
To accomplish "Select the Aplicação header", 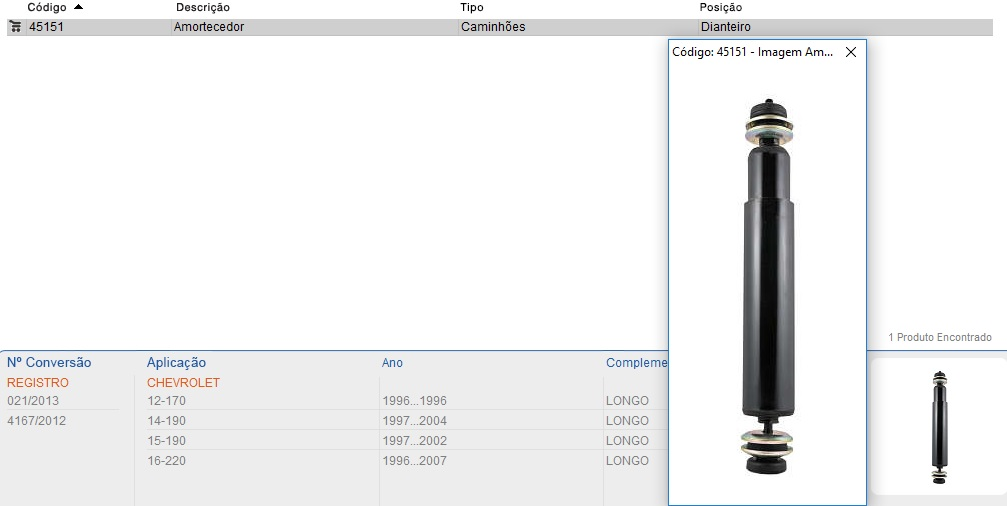I will [x=176, y=363].
